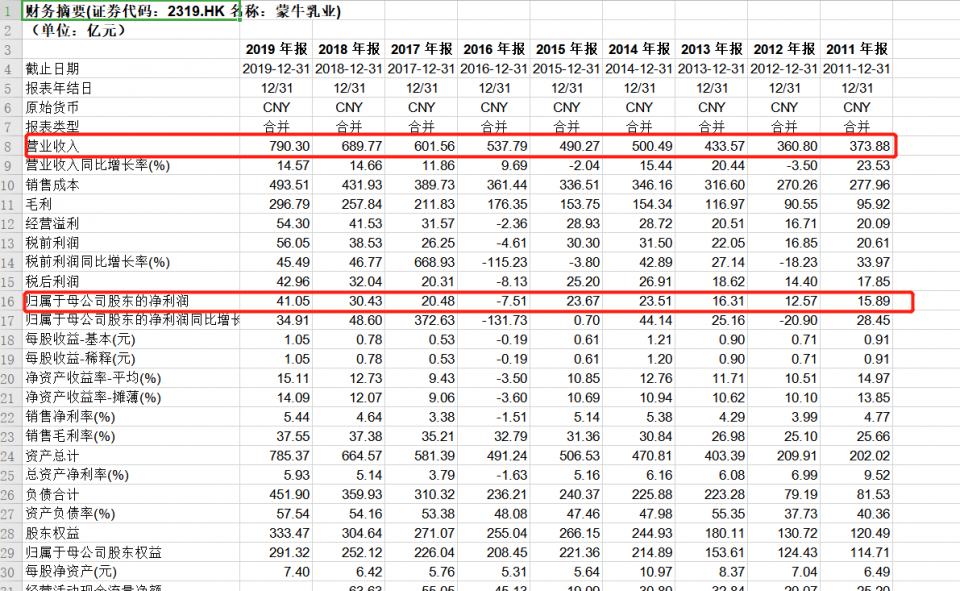The width and height of the screenshot is (960, 591).
Task: Click the date cell 2019-12-31
Action: point(276,69)
